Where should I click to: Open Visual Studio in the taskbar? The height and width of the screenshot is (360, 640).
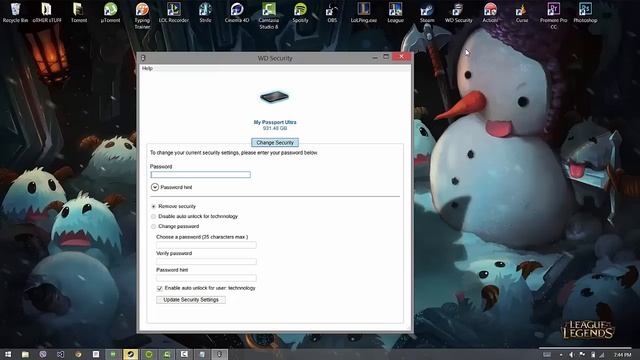[x=60, y=354]
